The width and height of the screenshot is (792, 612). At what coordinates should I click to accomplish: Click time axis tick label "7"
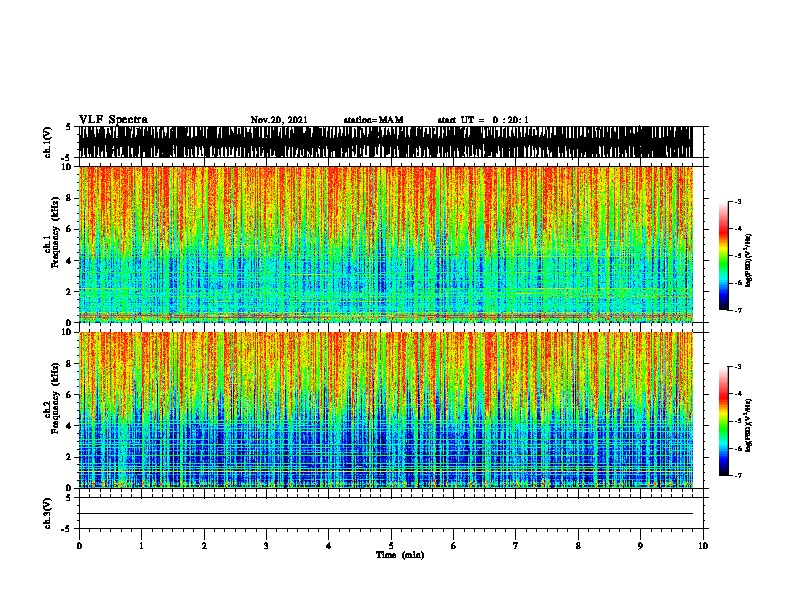point(516,546)
